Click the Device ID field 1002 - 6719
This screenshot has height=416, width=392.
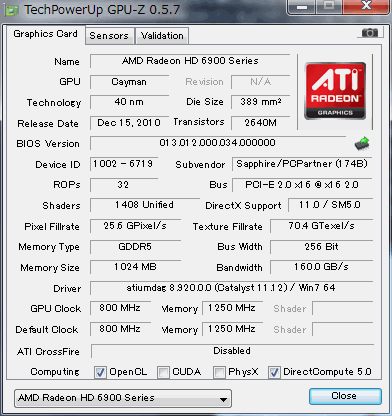[124, 164]
